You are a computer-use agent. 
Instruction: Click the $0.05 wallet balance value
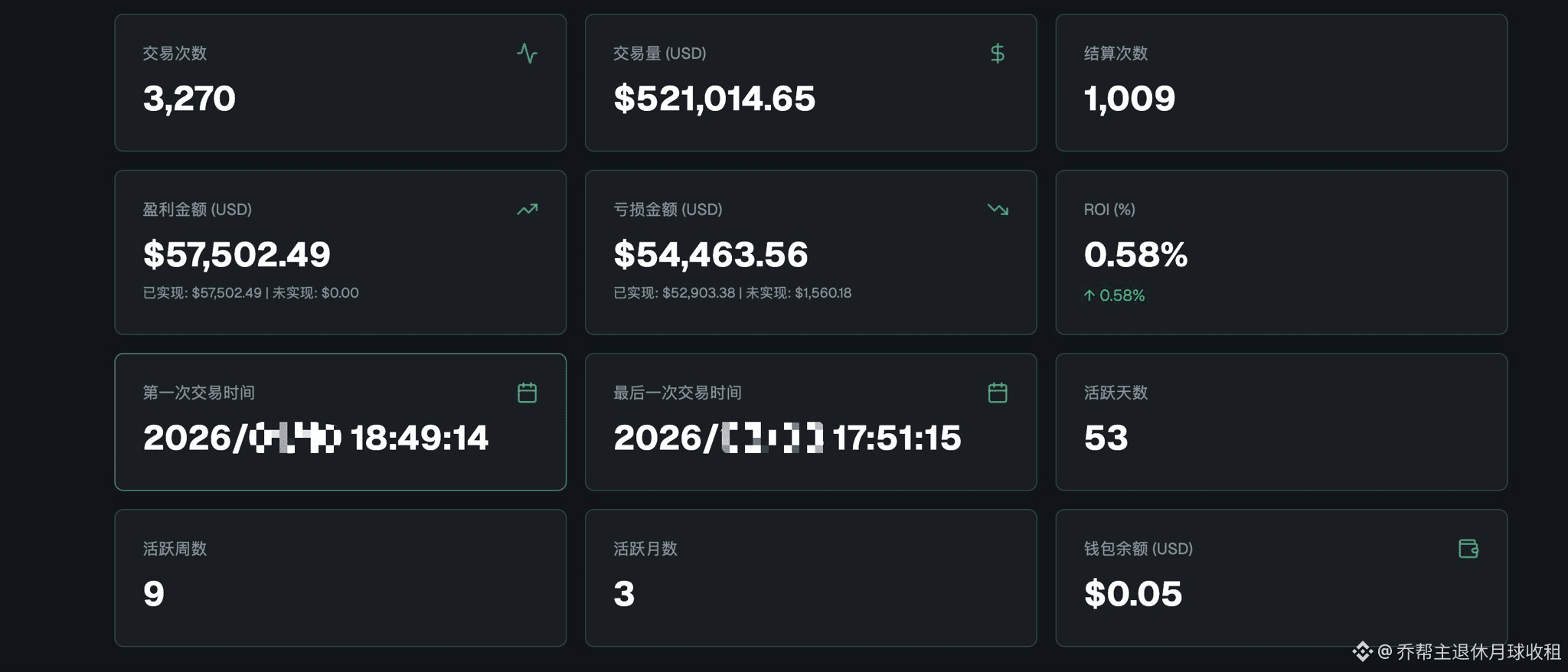pyautogui.click(x=1132, y=594)
